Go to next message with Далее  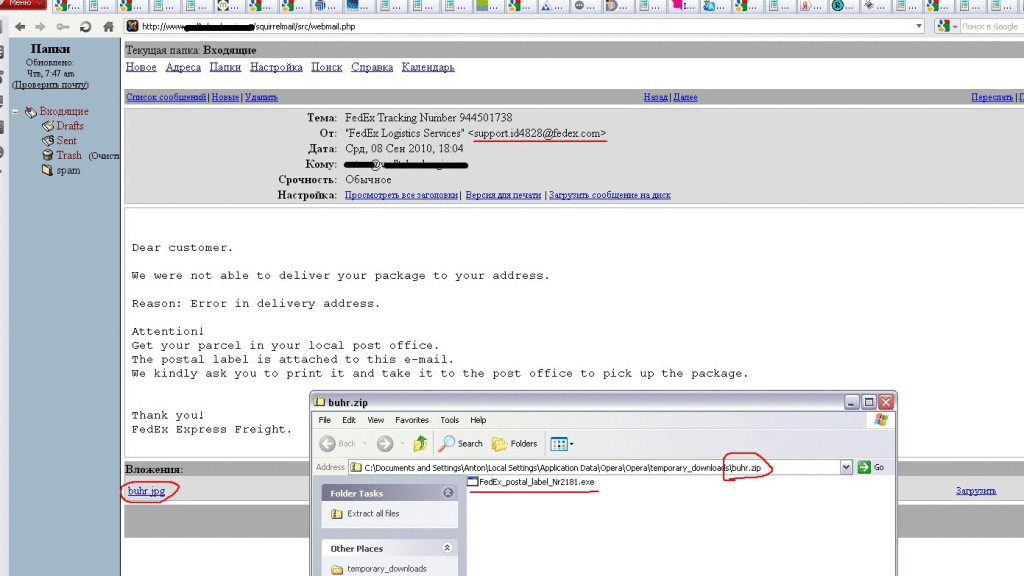685,97
